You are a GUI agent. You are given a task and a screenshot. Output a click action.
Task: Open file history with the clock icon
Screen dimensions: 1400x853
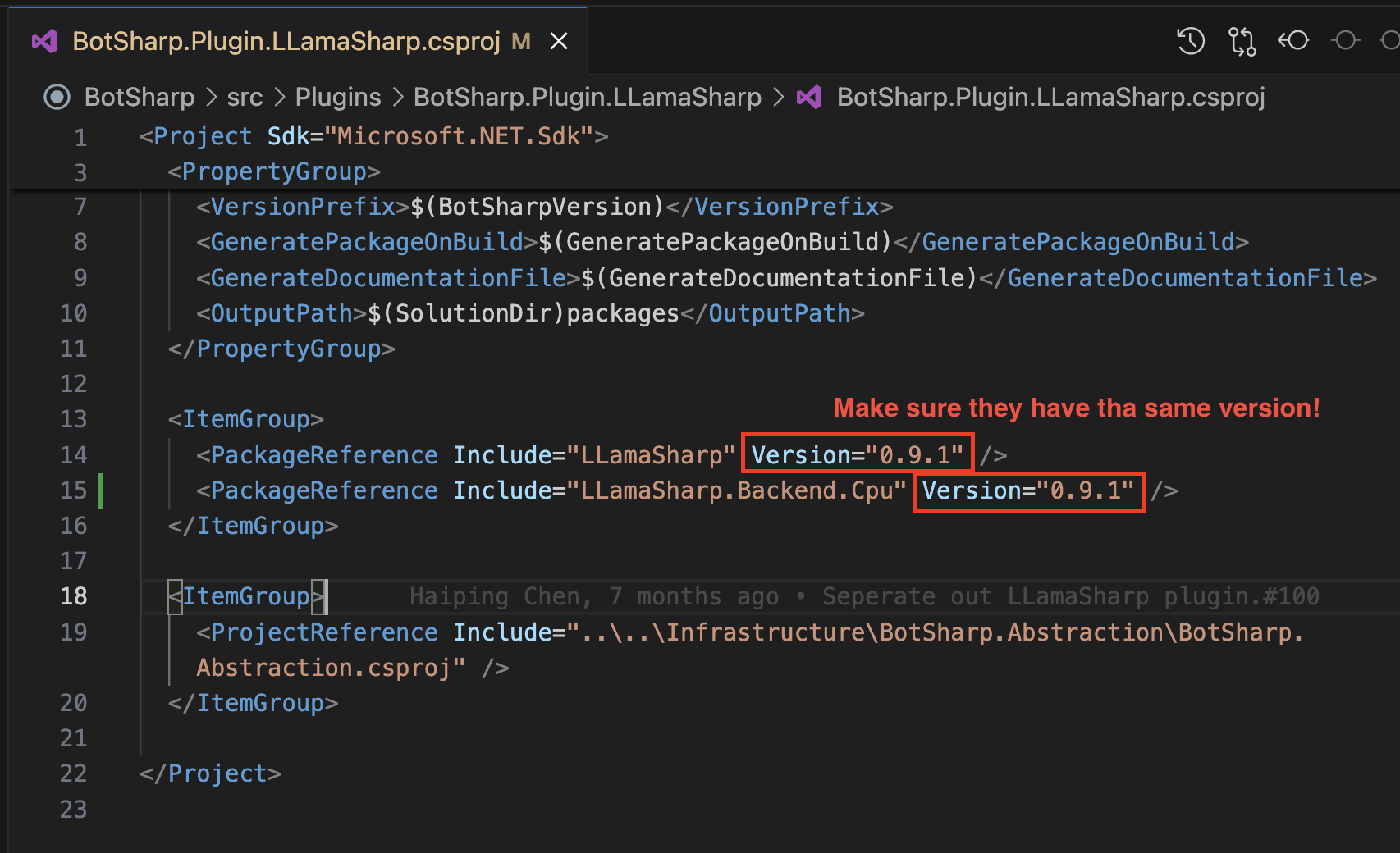(1191, 40)
